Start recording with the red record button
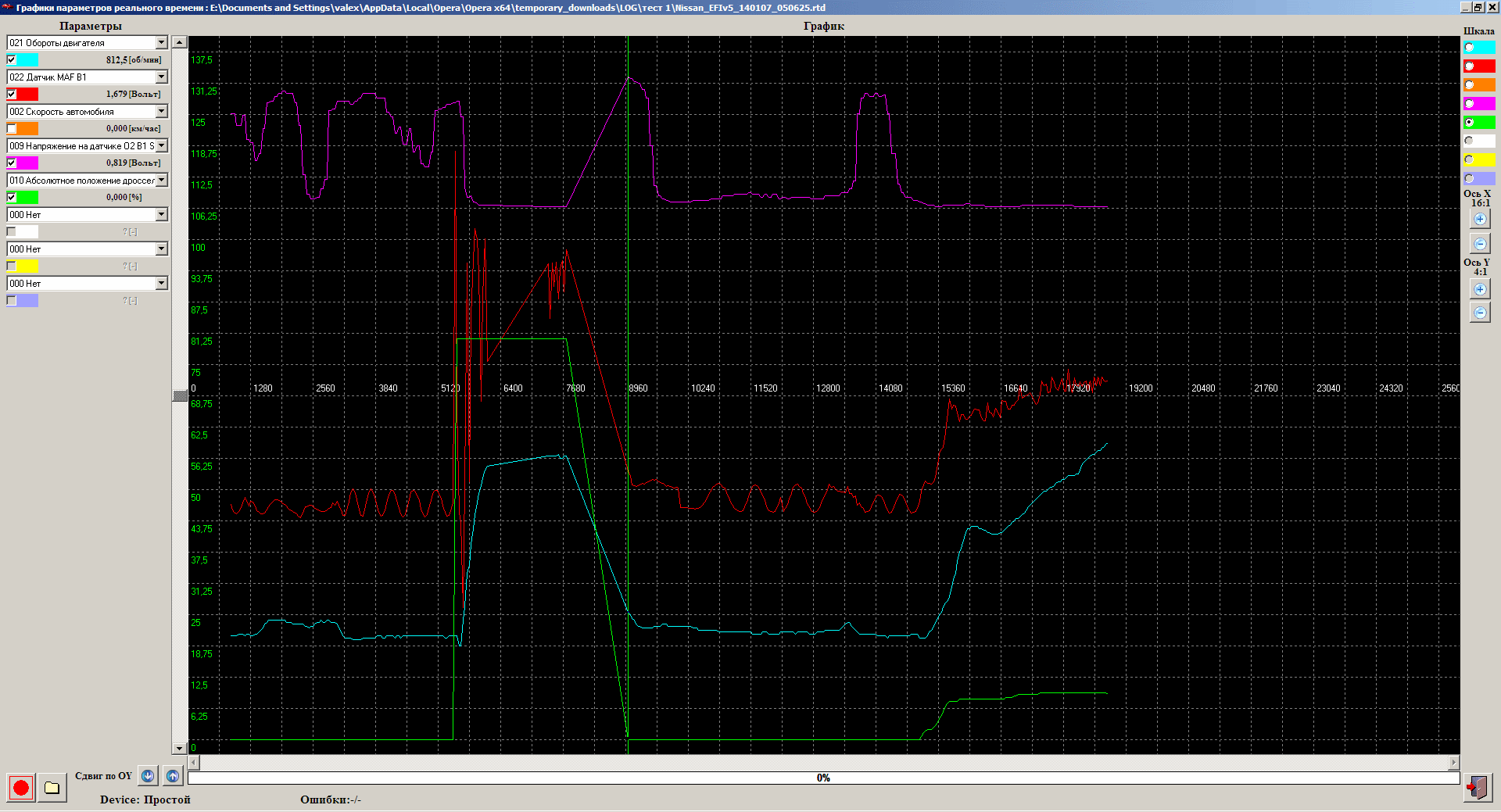 click(x=21, y=787)
